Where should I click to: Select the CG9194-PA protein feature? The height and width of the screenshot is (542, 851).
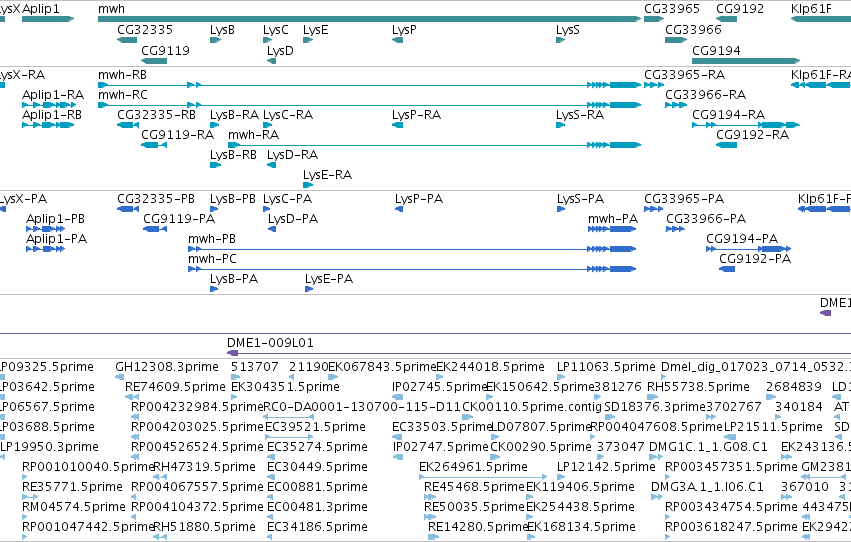click(x=748, y=250)
